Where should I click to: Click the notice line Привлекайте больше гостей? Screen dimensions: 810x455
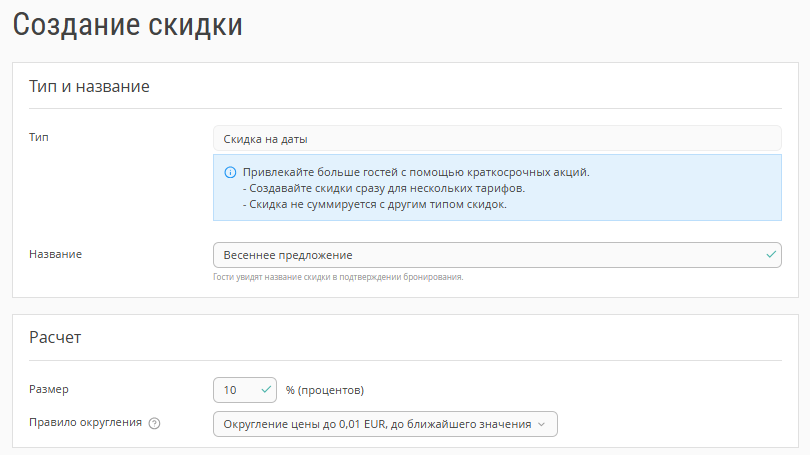[416, 172]
